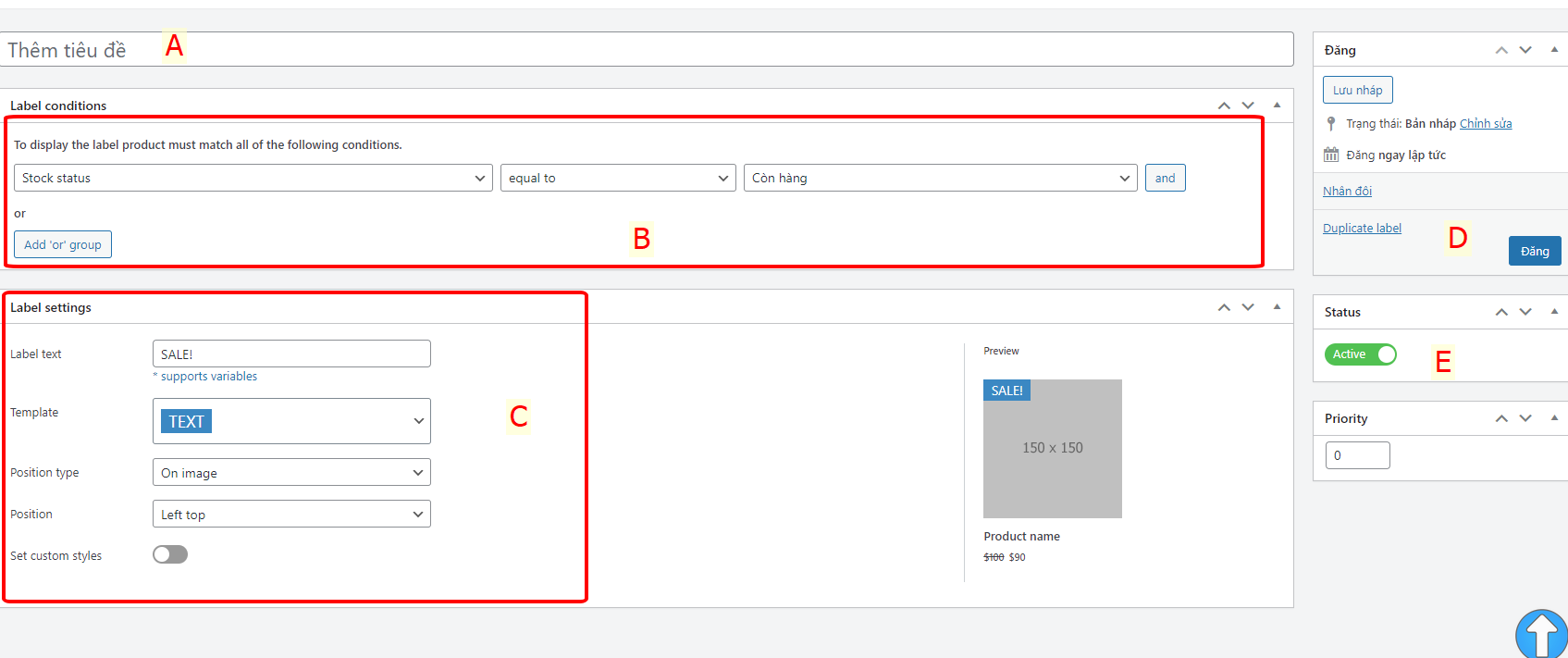Viewport: 1568px width, 658px height.
Task: Collapse the Label conditions panel
Action: click(1277, 106)
